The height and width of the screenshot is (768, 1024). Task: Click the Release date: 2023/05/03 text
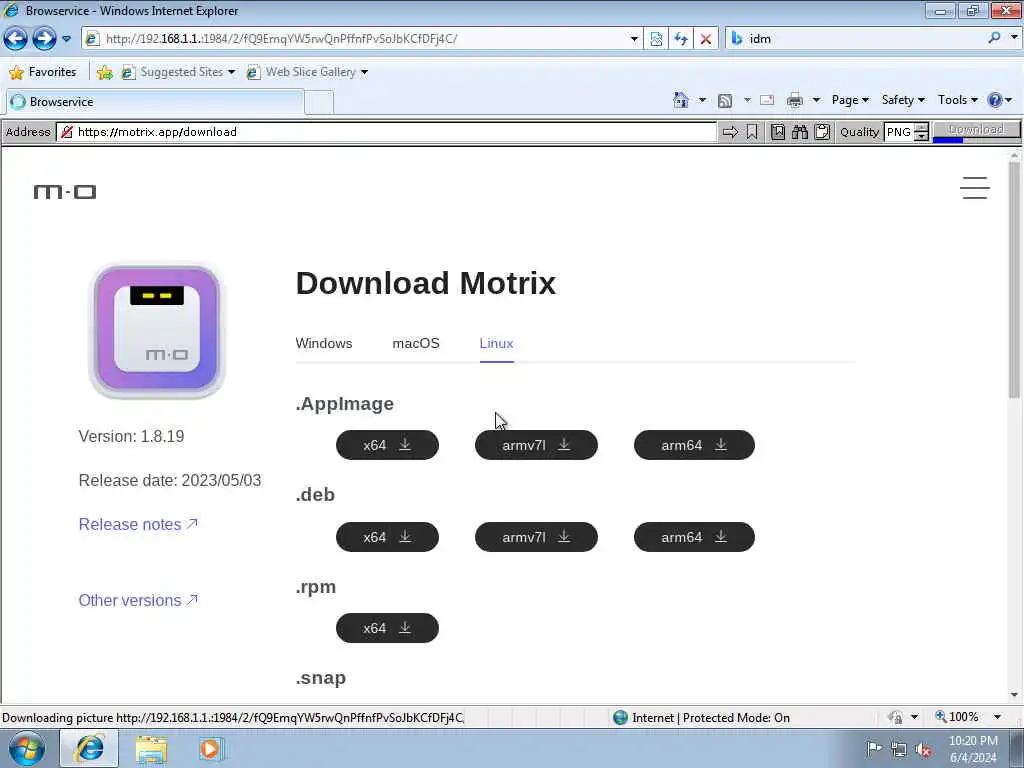pos(170,481)
